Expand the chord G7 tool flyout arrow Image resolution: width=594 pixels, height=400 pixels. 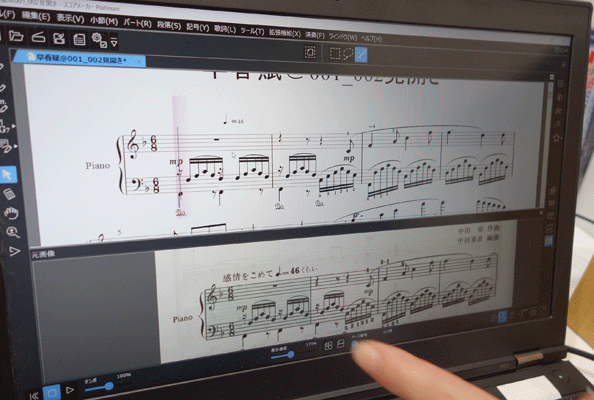tap(14, 126)
